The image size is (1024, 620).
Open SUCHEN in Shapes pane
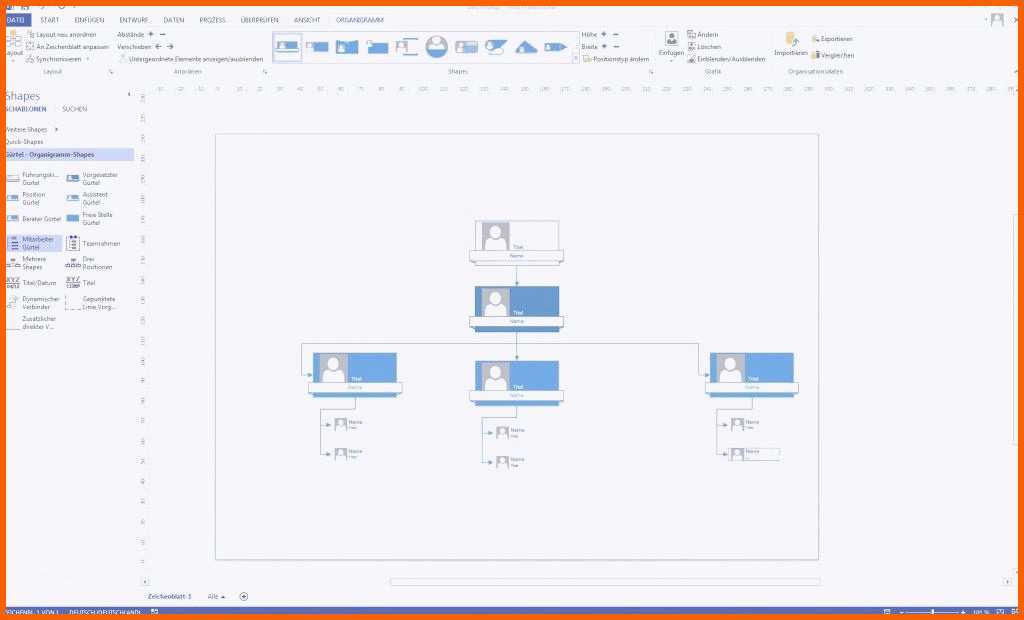(74, 109)
